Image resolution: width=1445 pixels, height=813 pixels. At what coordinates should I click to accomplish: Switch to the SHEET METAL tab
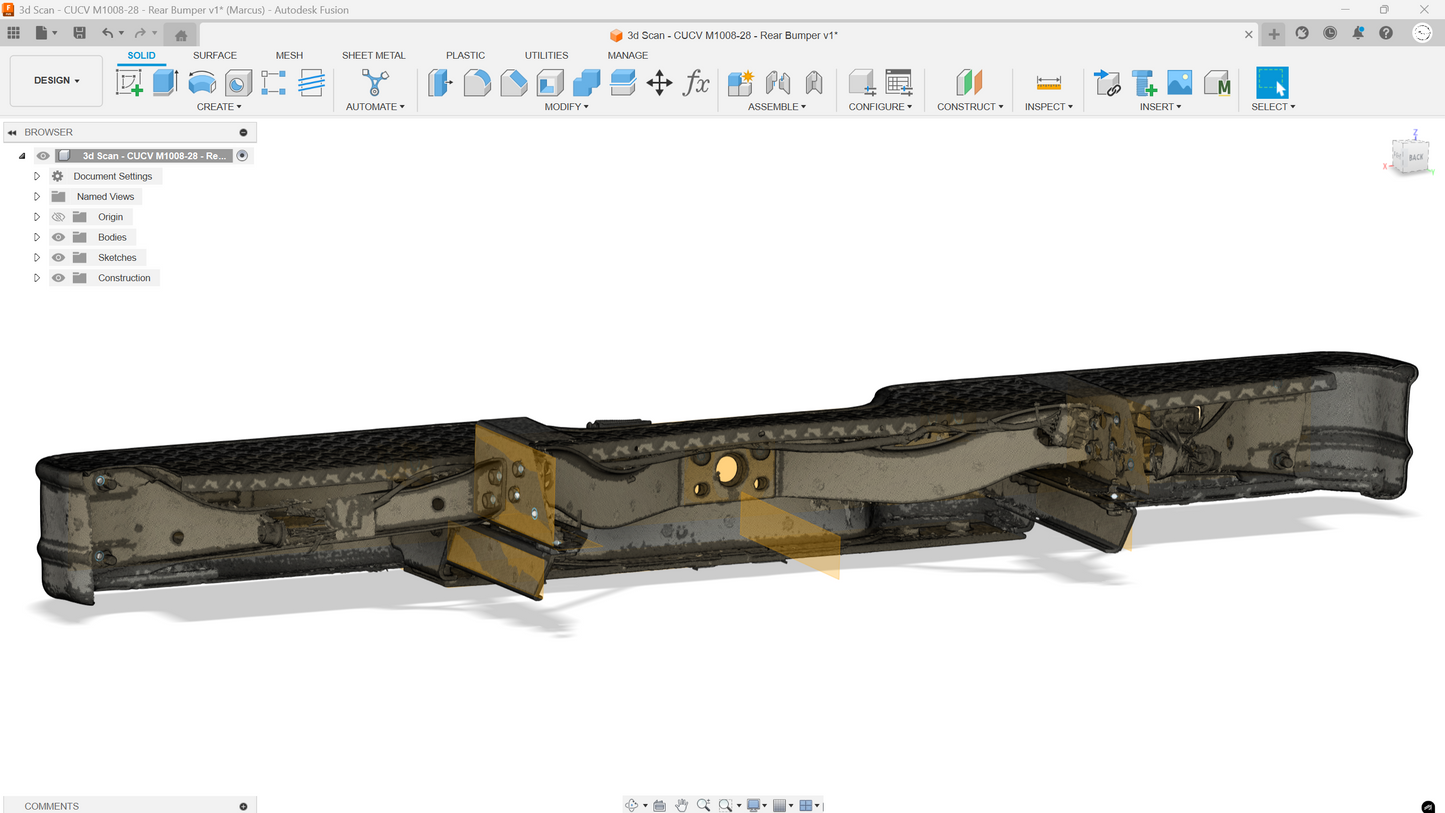[373, 55]
